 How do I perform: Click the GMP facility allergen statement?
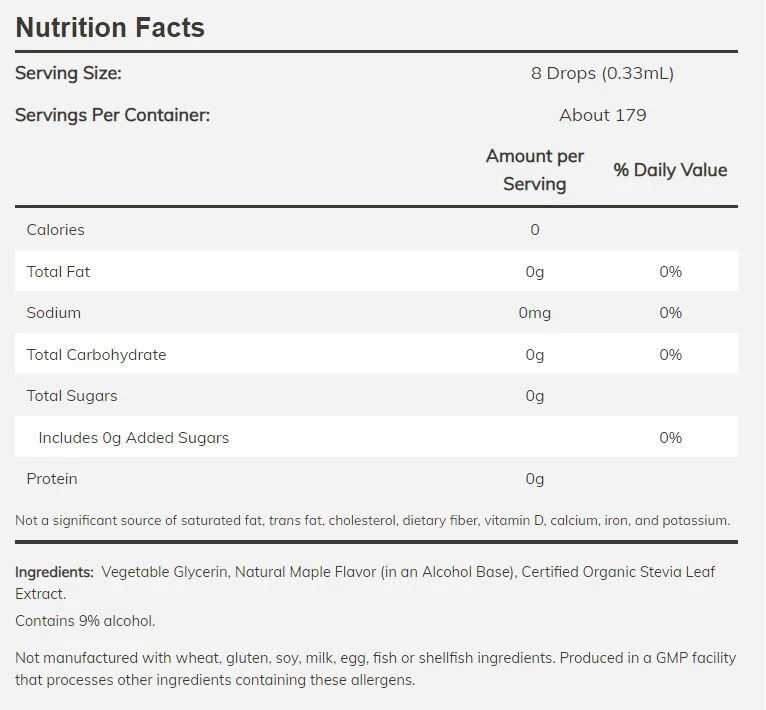(375, 669)
